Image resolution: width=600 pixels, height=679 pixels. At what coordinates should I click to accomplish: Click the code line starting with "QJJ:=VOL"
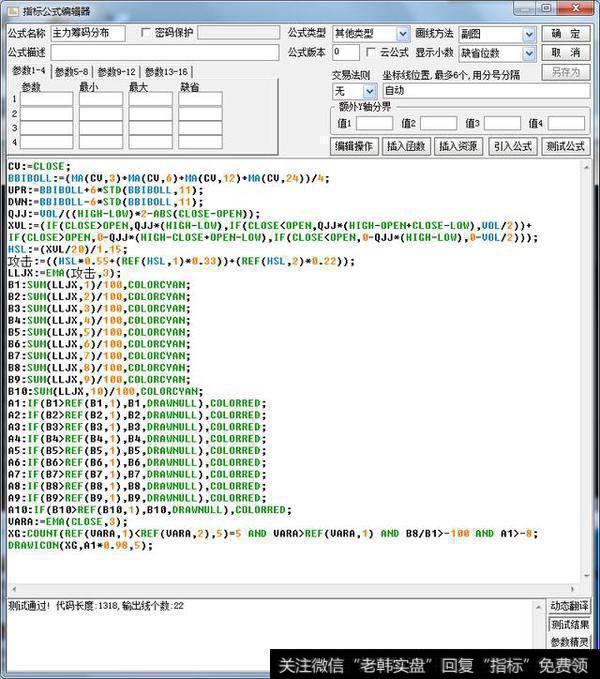click(x=134, y=214)
